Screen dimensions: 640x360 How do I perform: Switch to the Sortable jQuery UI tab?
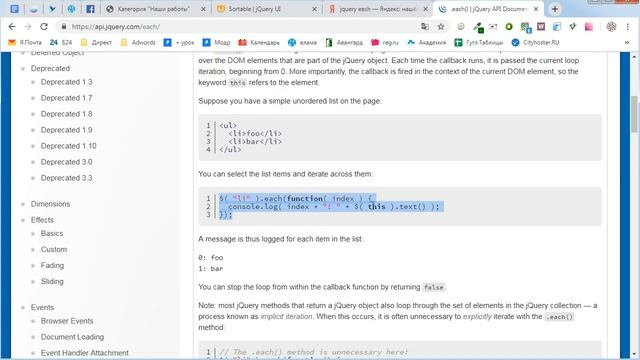[x=265, y=9]
